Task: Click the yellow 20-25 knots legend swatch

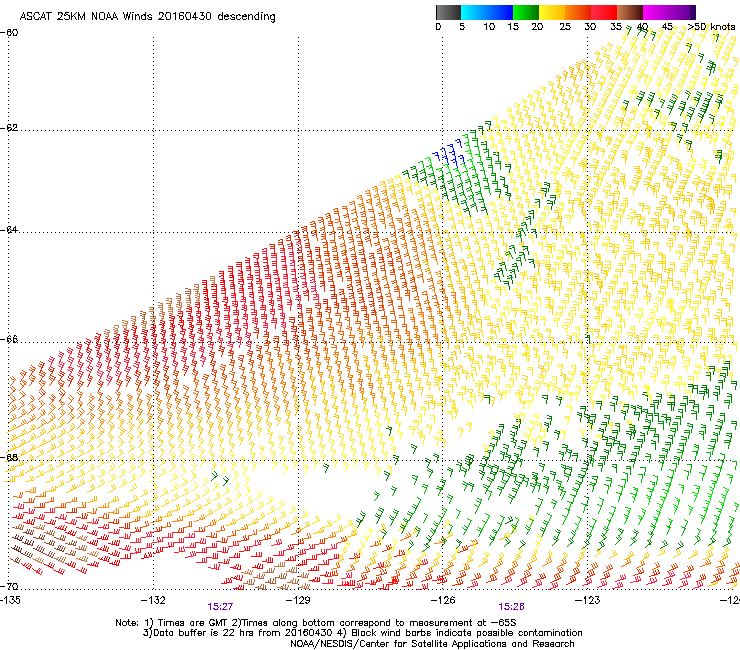Action: click(x=552, y=12)
